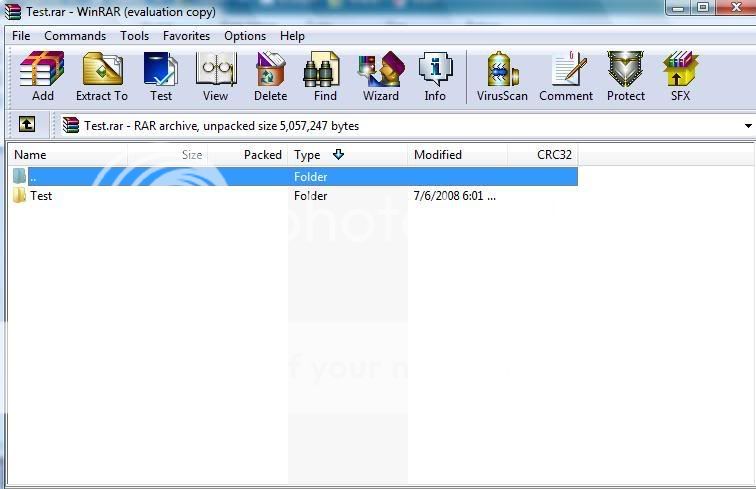756x489 pixels.
Task: Sort by the Modified column header
Action: 457,155
